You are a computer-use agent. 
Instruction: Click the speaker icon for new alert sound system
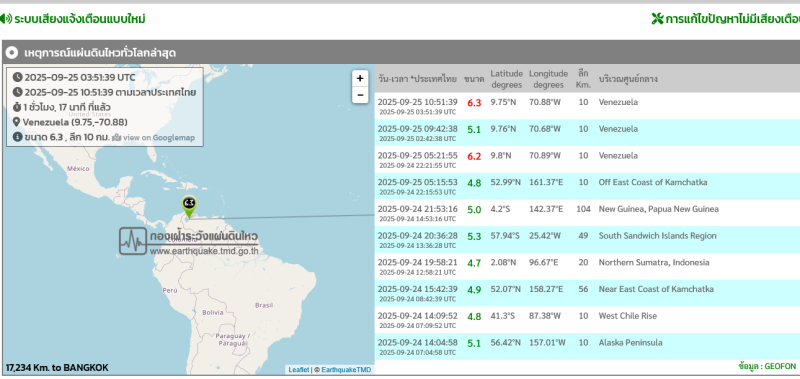coord(6,19)
